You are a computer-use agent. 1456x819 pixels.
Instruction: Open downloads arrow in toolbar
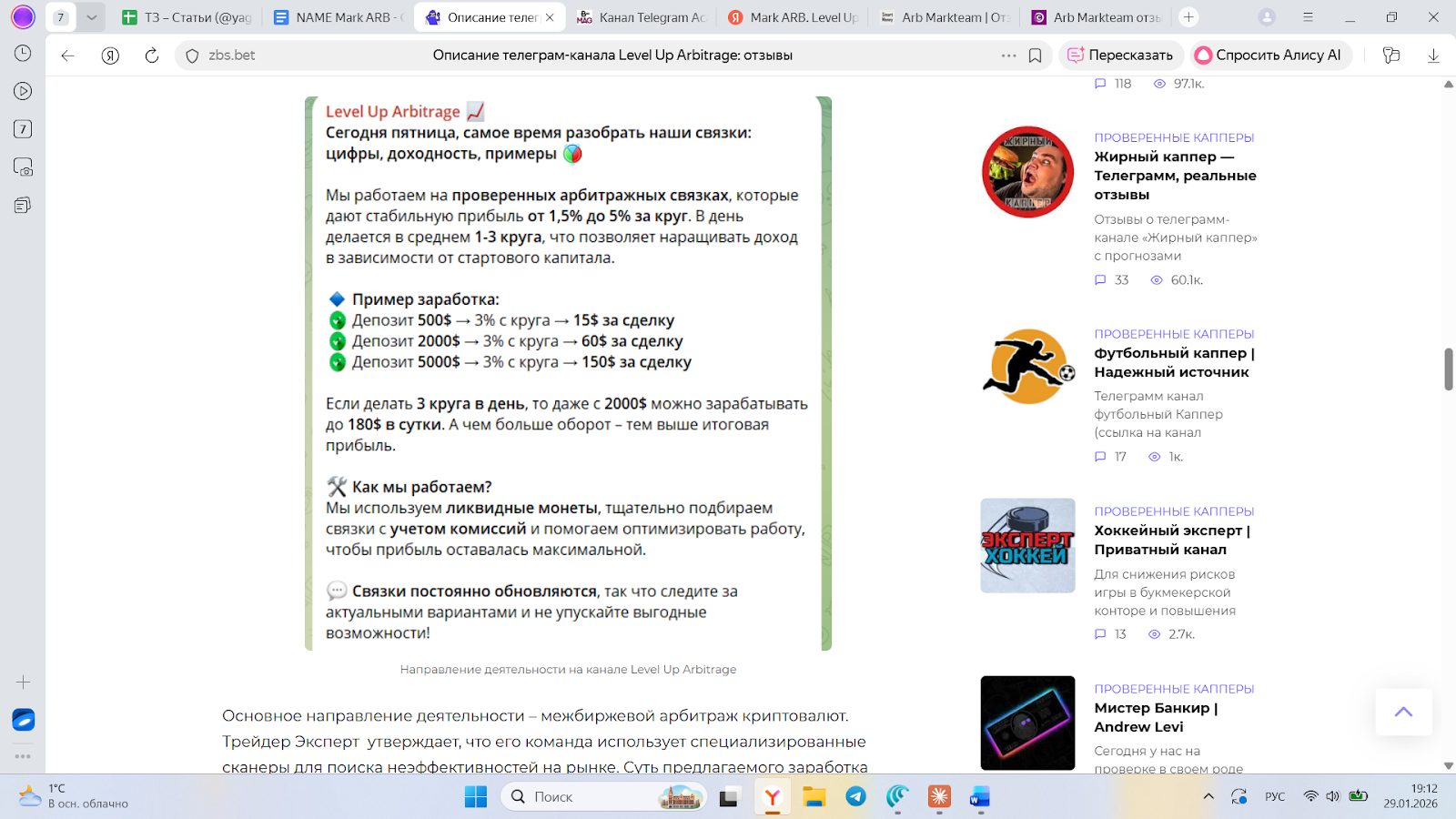pos(1433,56)
